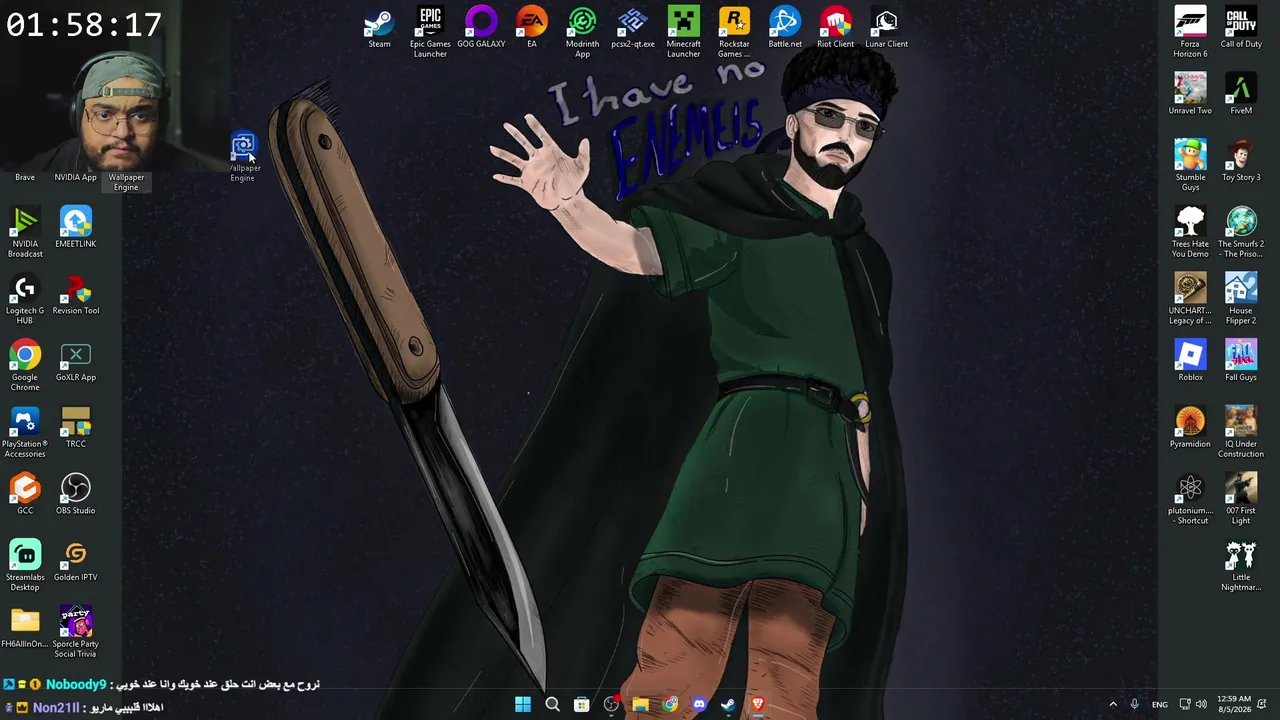The width and height of the screenshot is (1280, 720).
Task: Select the Streamlabs Desktop shortcut
Action: [25, 566]
